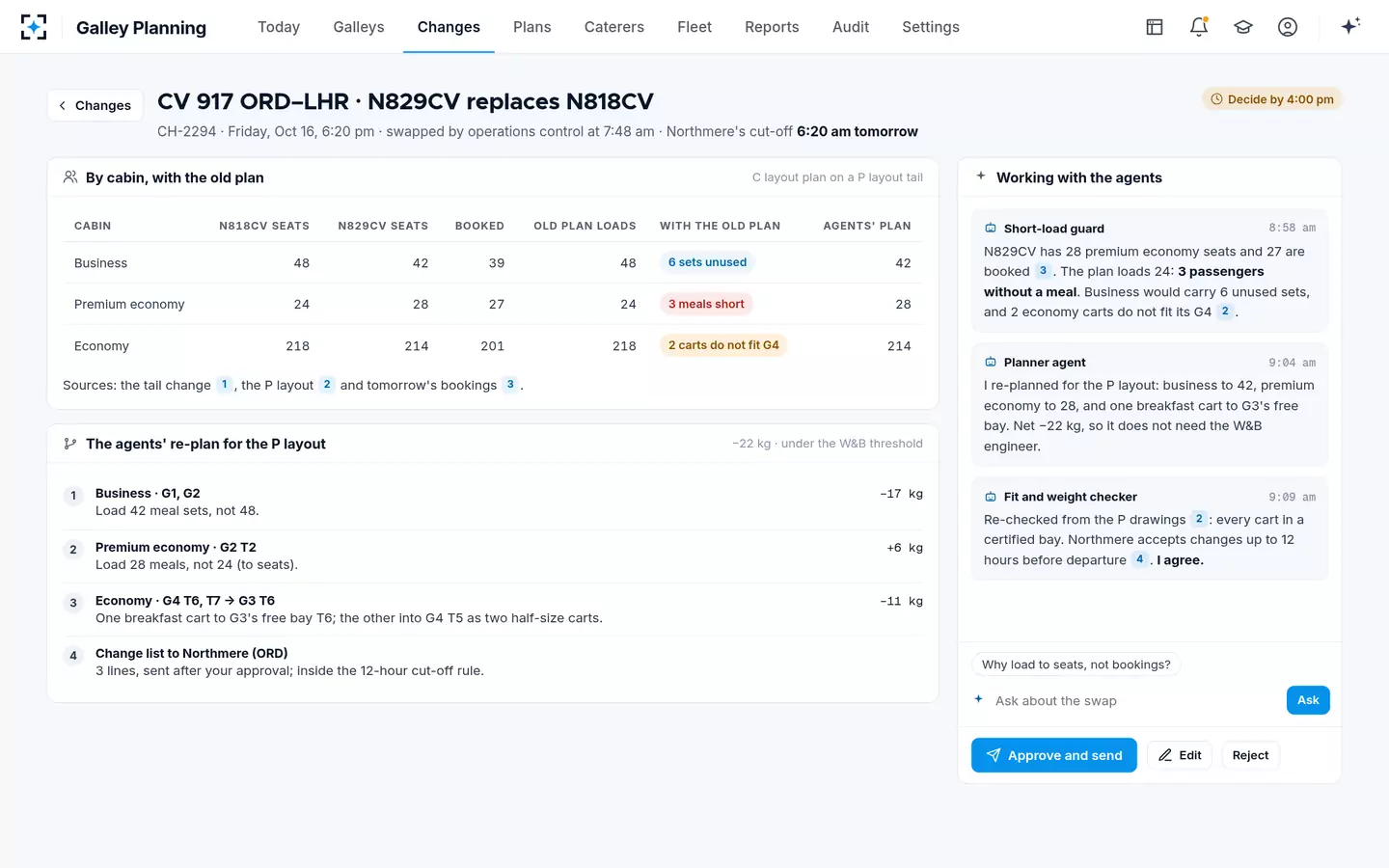Switch to the Galleys tab
Viewport: 1389px width, 868px height.
click(359, 27)
